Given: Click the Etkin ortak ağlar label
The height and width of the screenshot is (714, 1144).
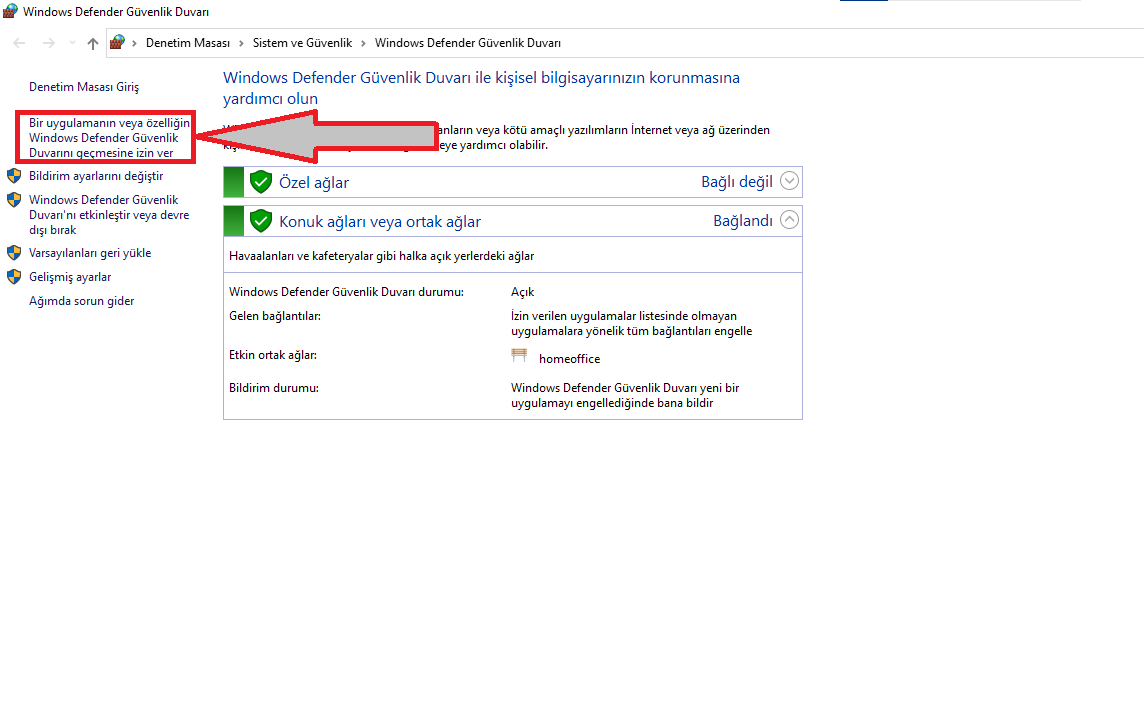Looking at the screenshot, I should (x=273, y=355).
